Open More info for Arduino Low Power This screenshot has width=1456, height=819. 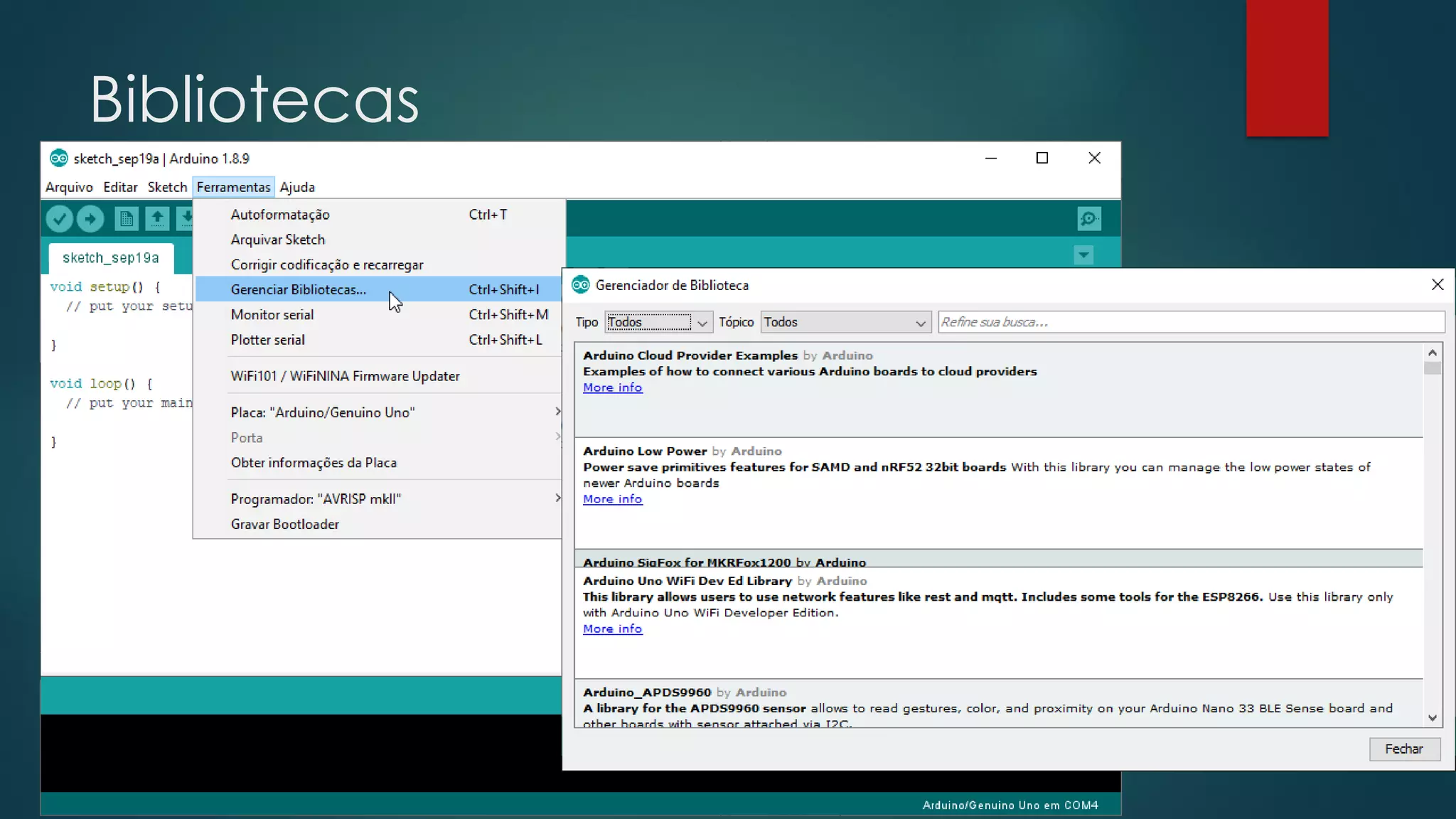pyautogui.click(x=612, y=500)
